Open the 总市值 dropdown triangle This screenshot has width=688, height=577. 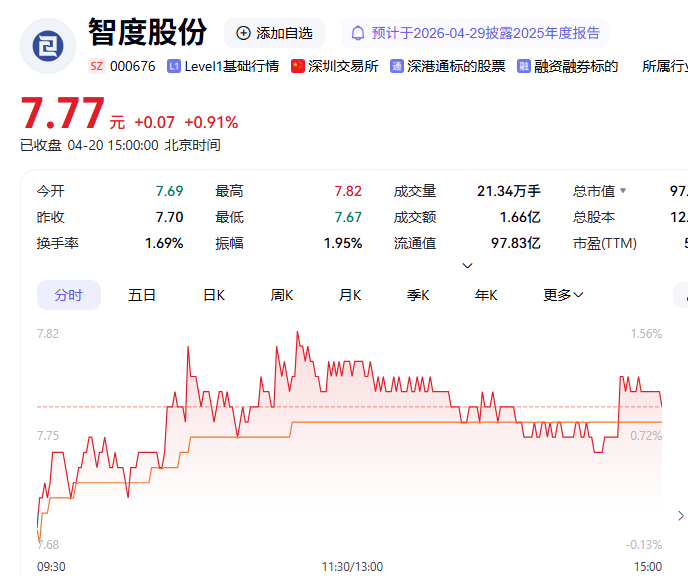(623, 191)
